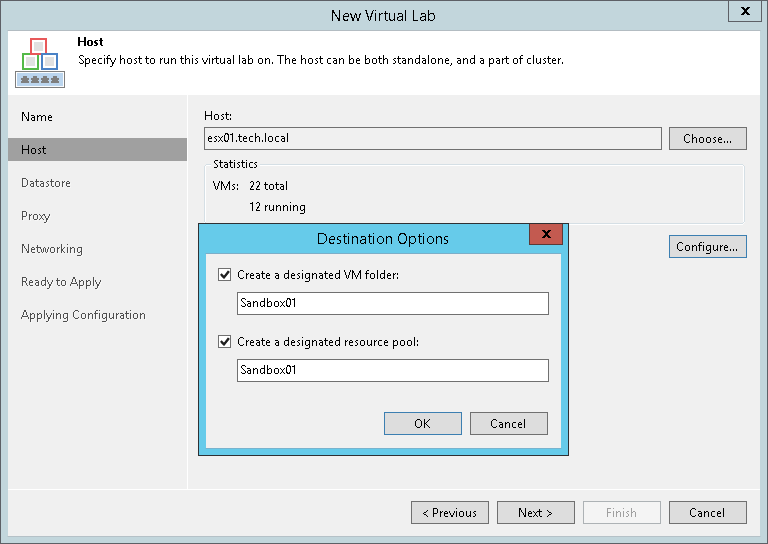The image size is (768, 544).
Task: Cancel the Destination Options dialog
Action: coord(508,424)
